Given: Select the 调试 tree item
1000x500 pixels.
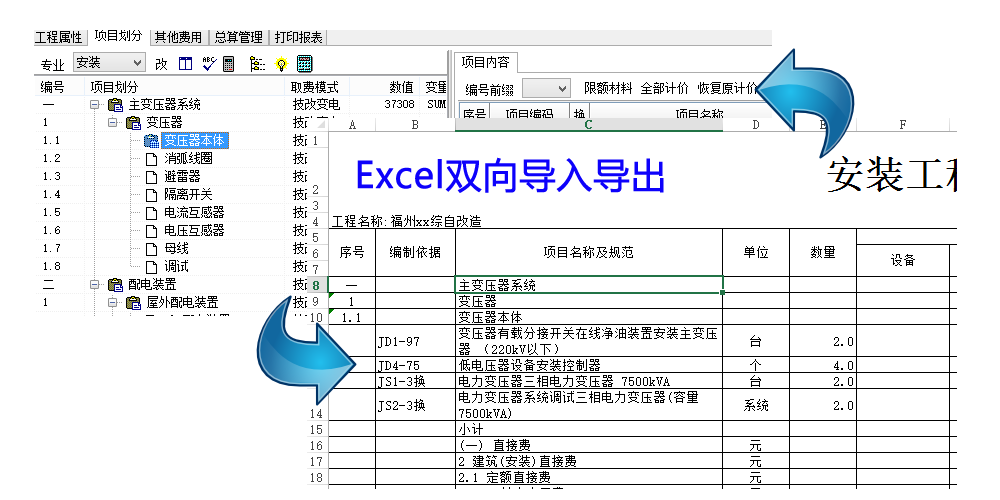Looking at the screenshot, I should point(176,267).
